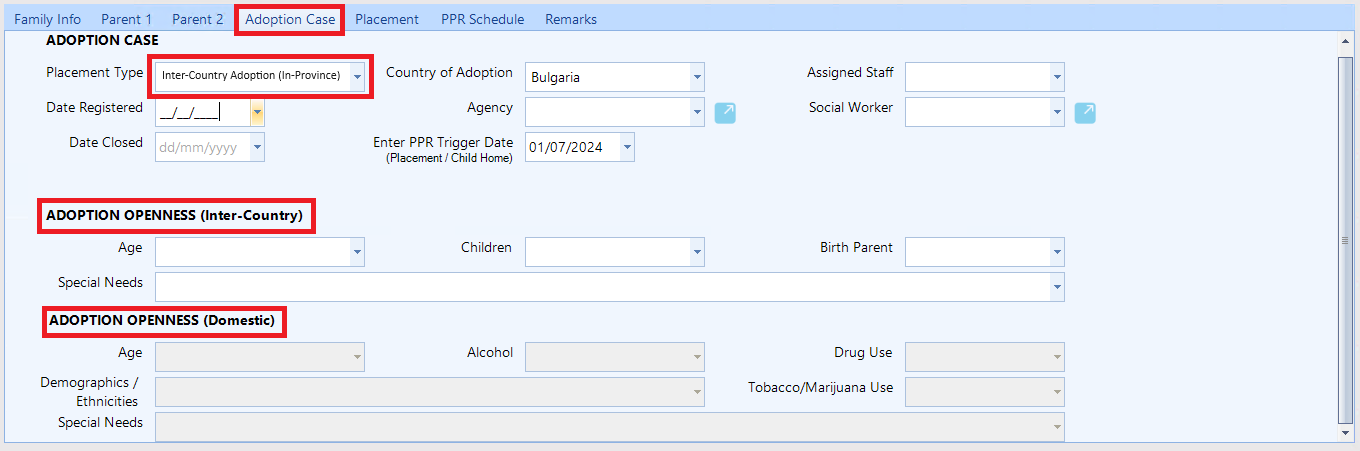Image resolution: width=1360 pixels, height=451 pixels.
Task: Open the Social Worker external link icon
Action: tap(1085, 113)
